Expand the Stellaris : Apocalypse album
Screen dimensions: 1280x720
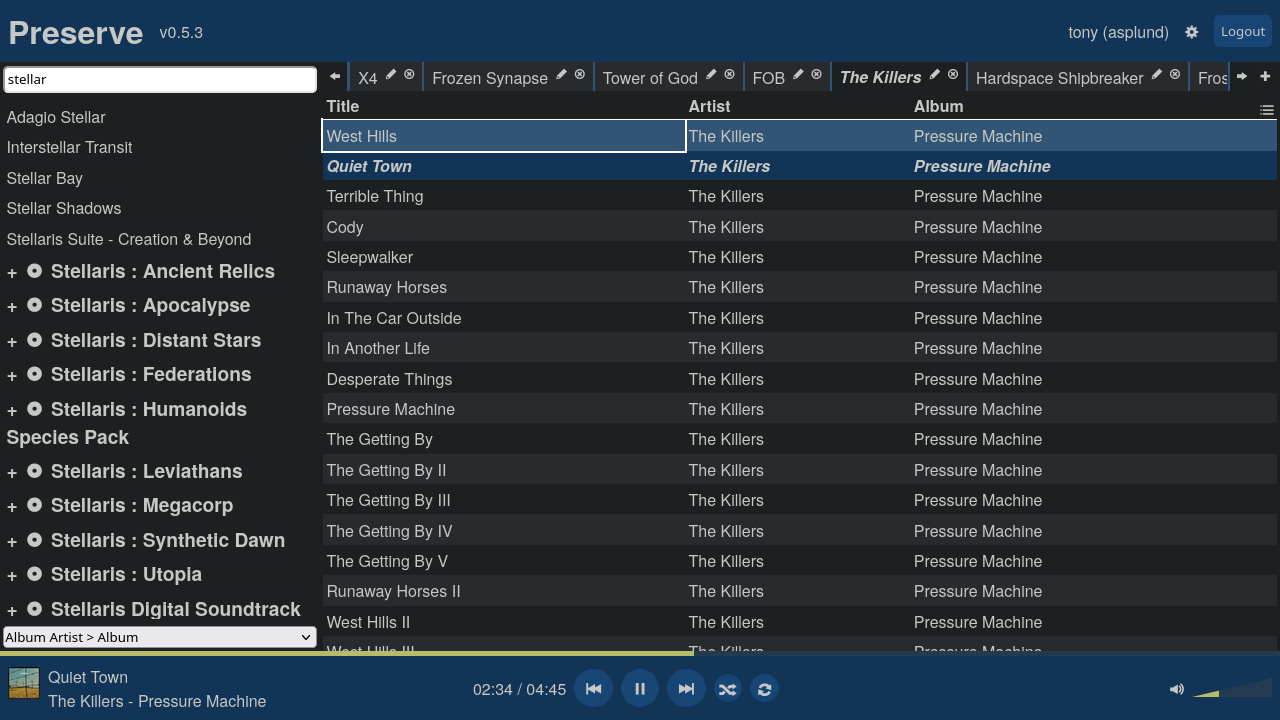pos(12,307)
